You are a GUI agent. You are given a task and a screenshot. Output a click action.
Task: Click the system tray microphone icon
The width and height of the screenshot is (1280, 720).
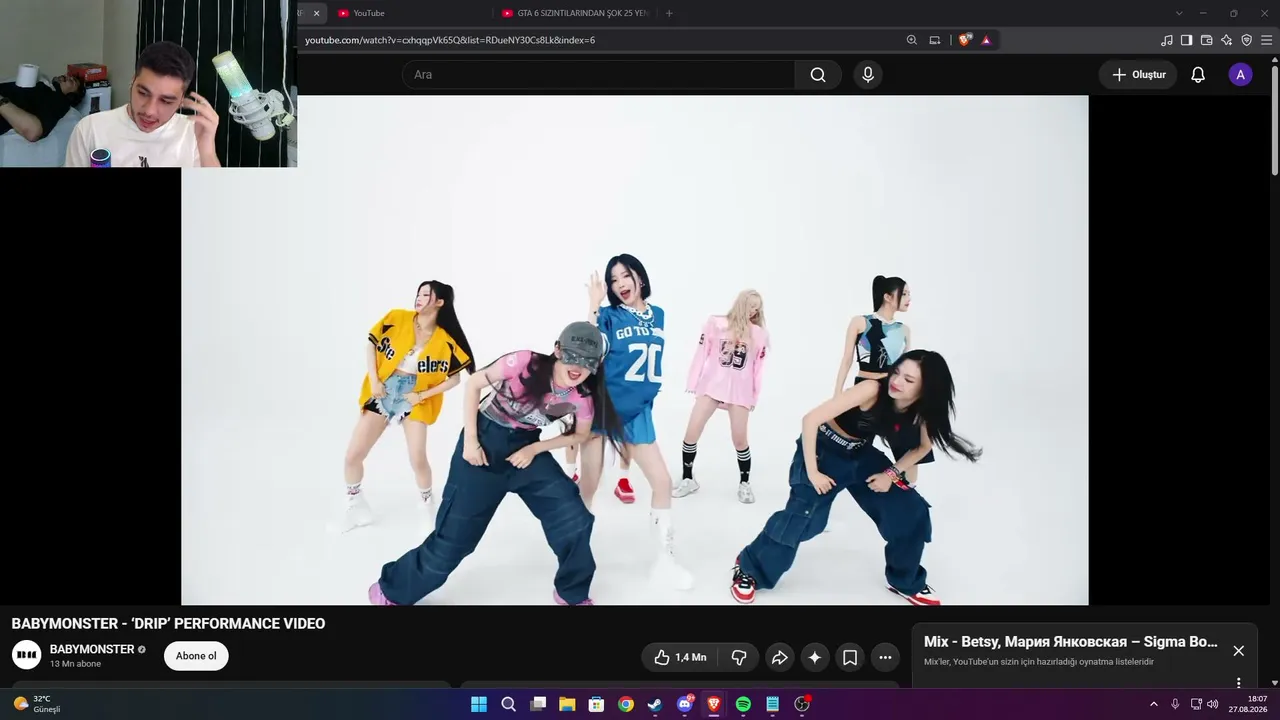[x=1175, y=704]
